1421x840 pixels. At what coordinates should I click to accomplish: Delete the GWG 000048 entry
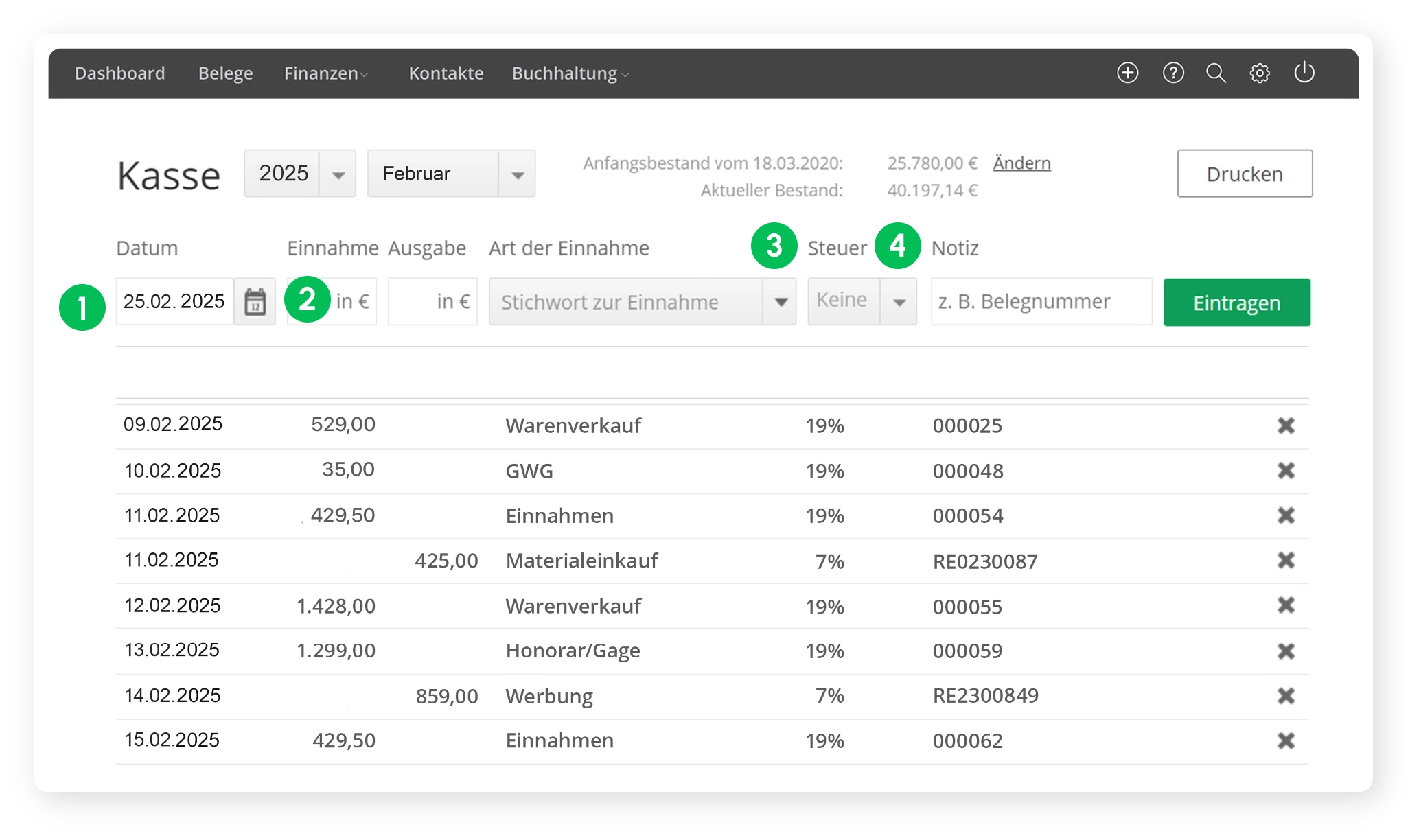(1285, 471)
